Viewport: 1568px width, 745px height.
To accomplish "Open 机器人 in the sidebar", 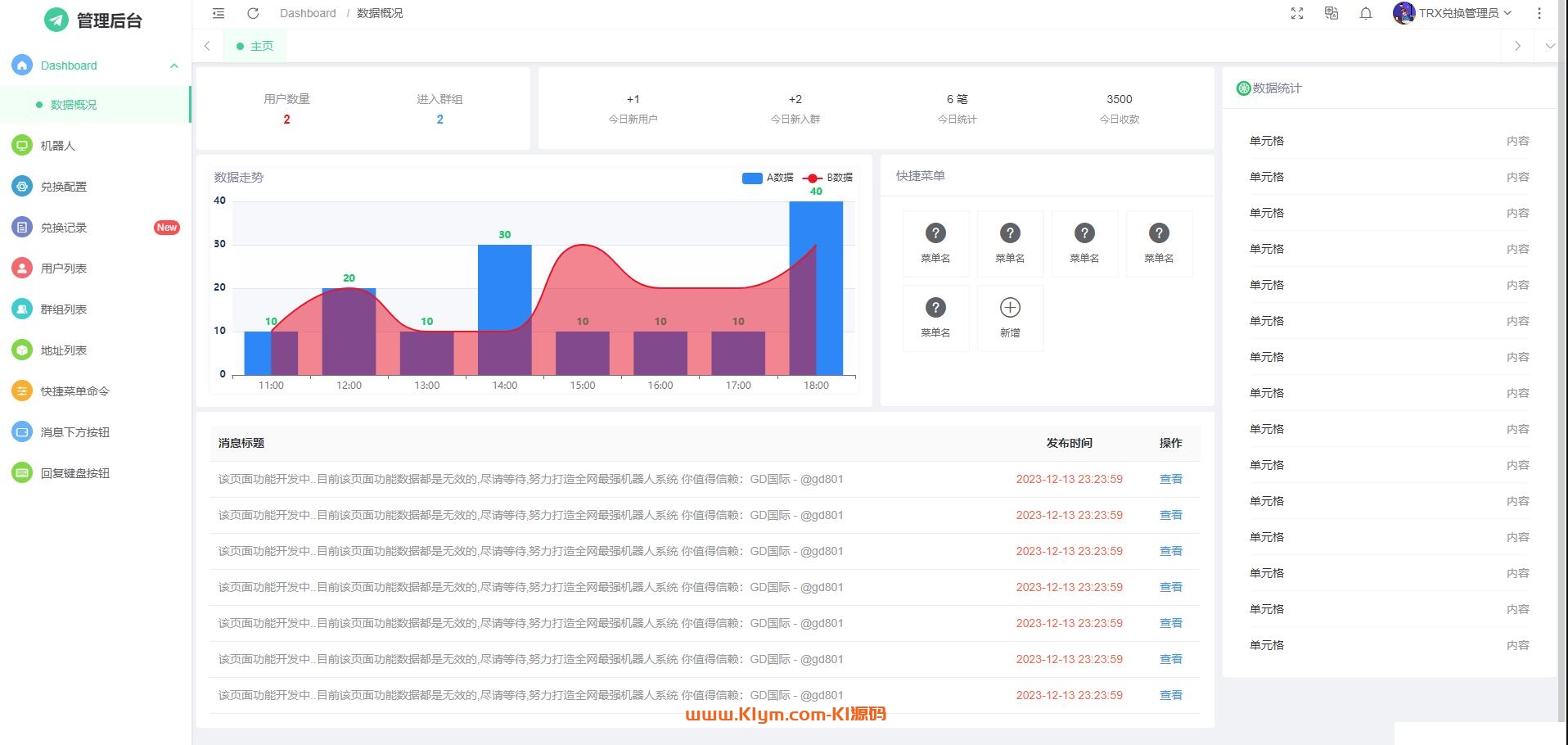I will (58, 146).
